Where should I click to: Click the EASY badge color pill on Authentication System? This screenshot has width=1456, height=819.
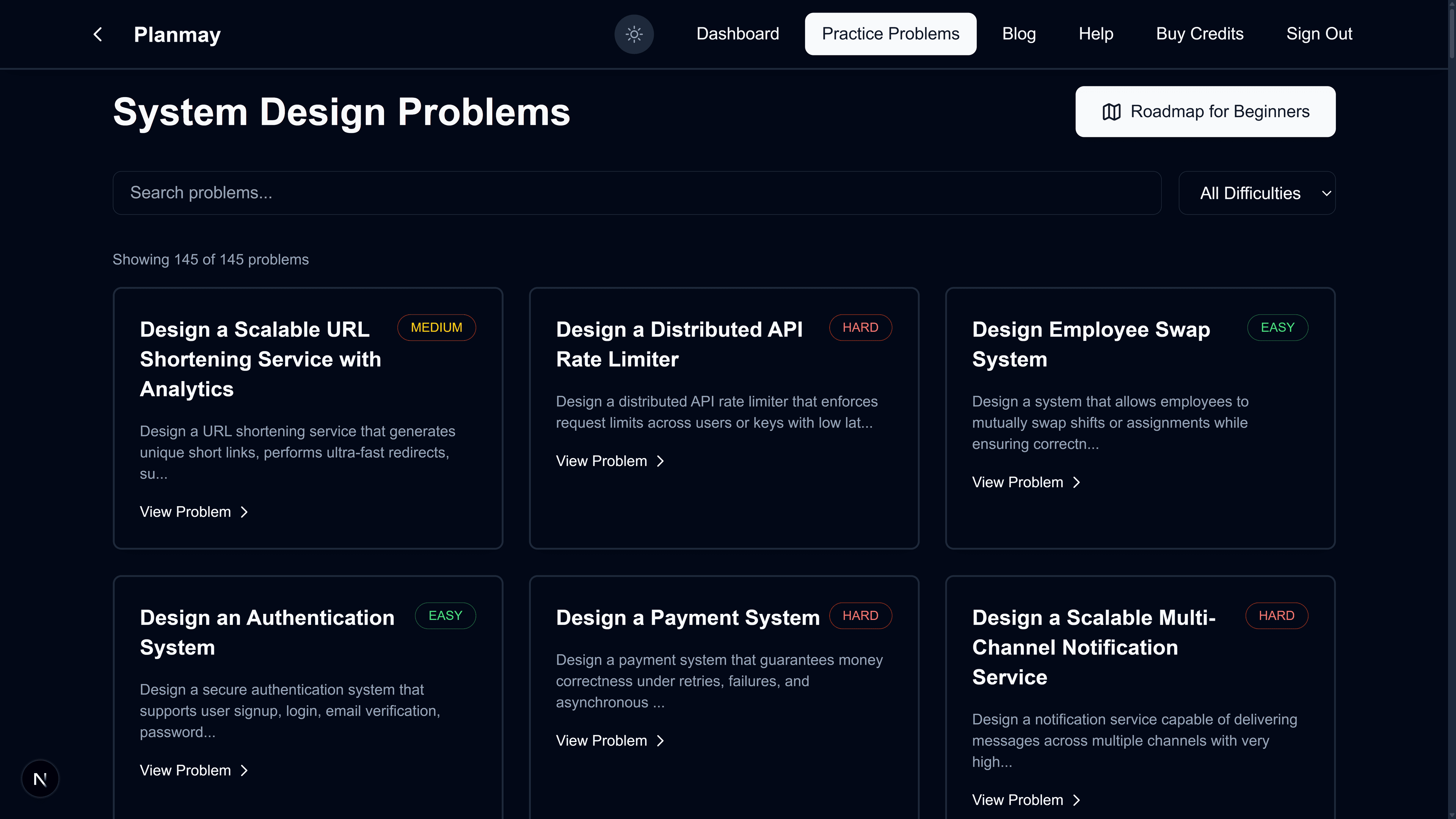[445, 615]
